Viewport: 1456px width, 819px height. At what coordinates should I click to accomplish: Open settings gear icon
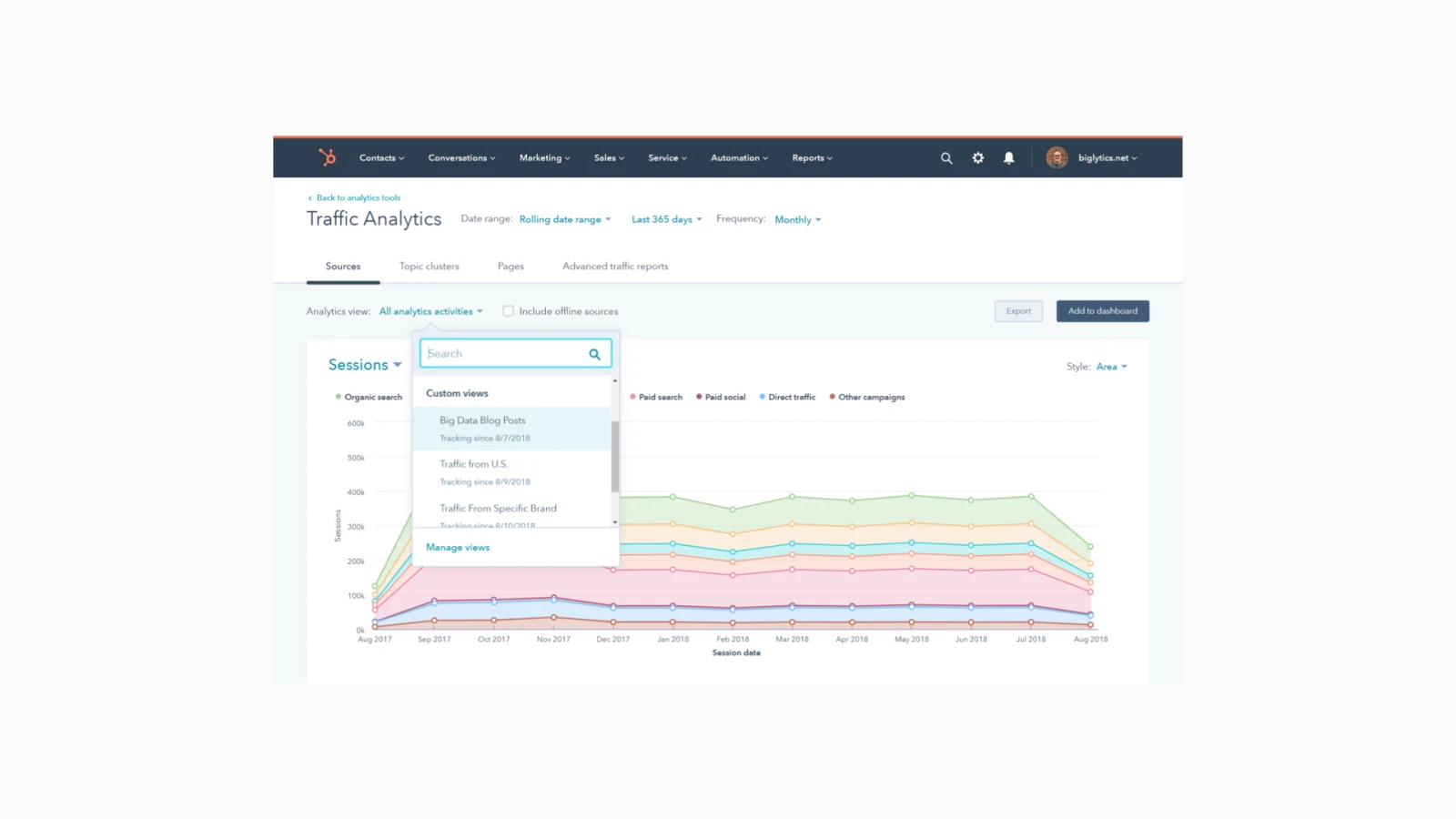pos(978,158)
